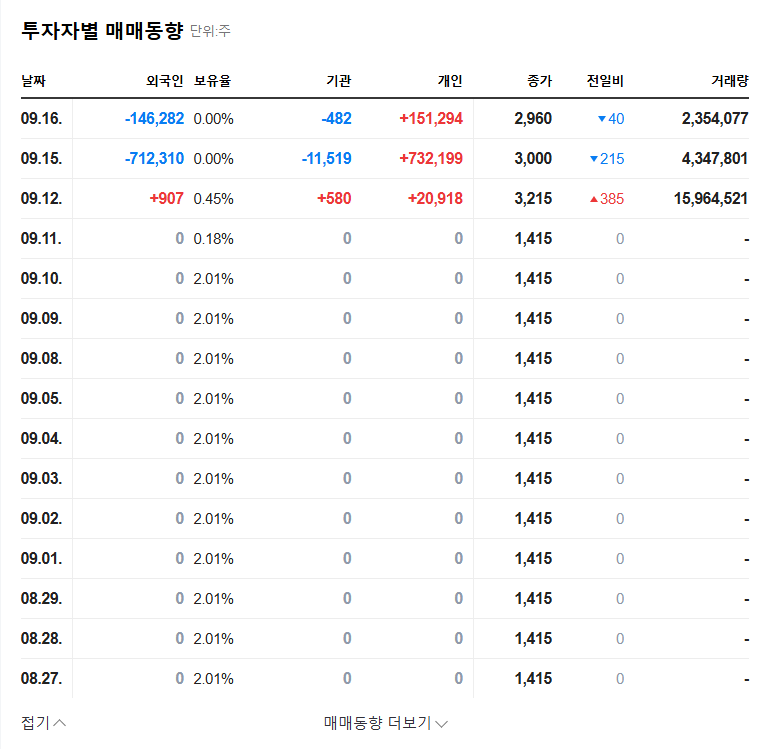
Task: Click the 거래량 column header
Action: coord(730,81)
